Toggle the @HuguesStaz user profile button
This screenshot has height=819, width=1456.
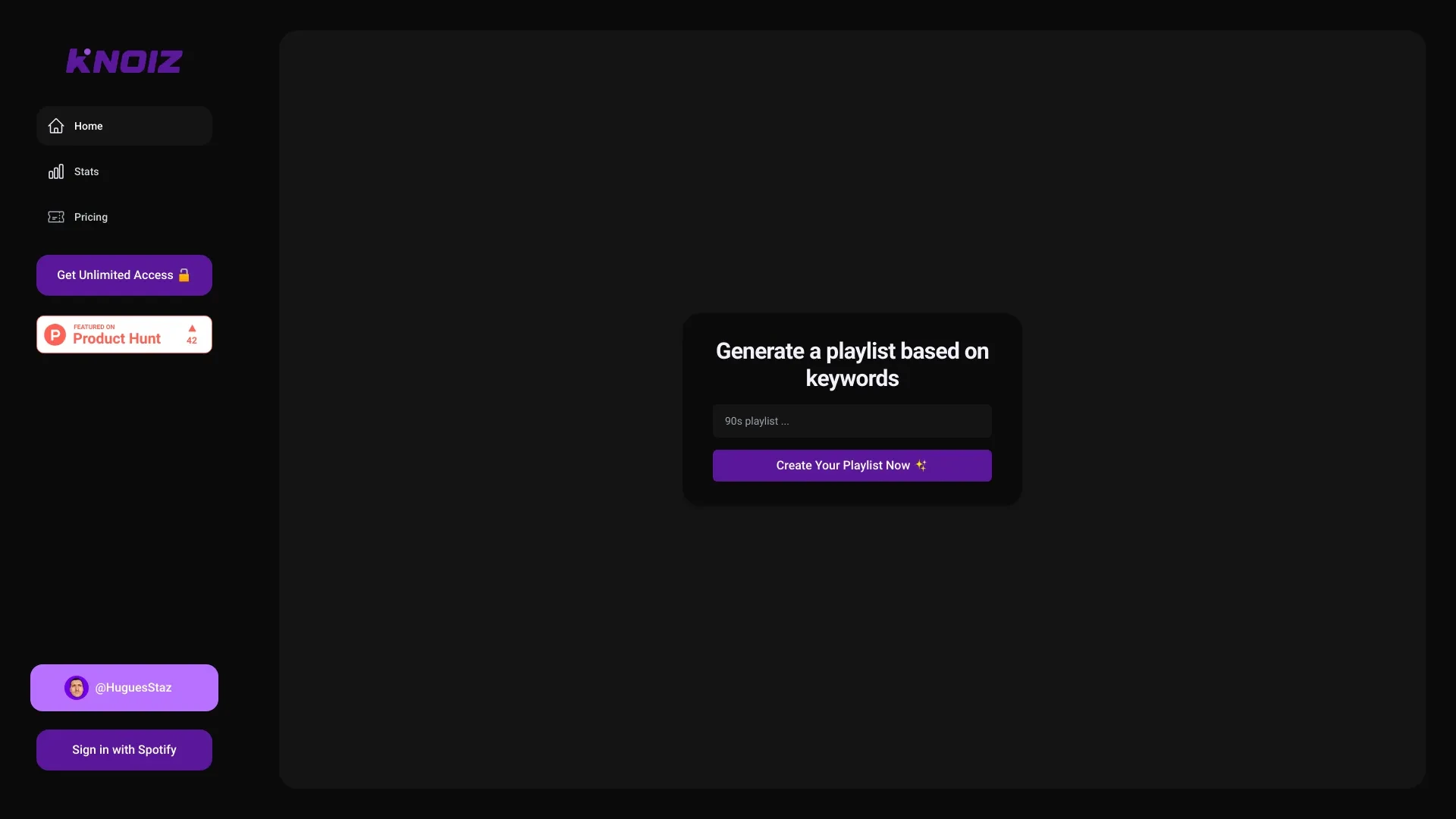(124, 688)
